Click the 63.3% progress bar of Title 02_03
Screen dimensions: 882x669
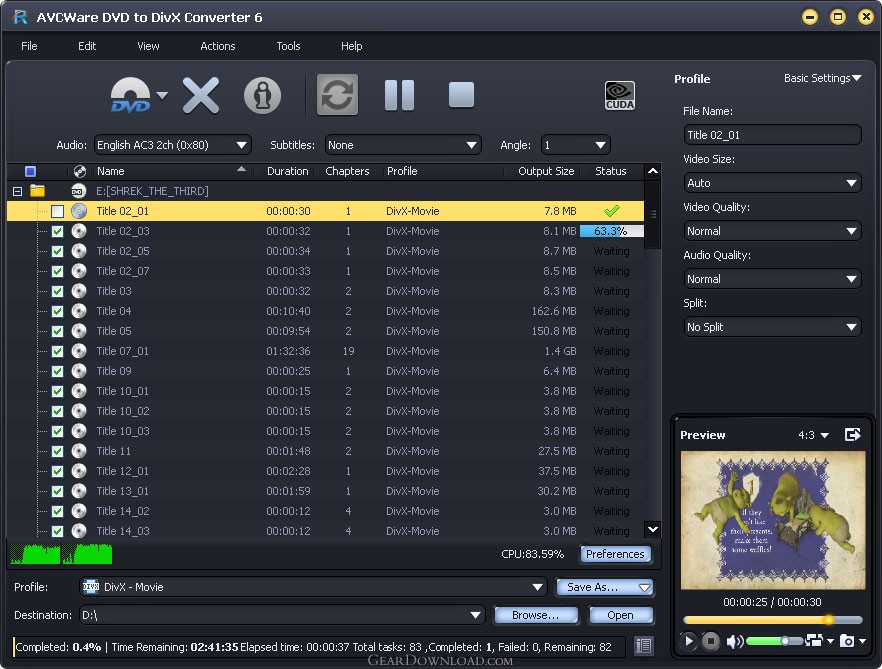(x=611, y=231)
